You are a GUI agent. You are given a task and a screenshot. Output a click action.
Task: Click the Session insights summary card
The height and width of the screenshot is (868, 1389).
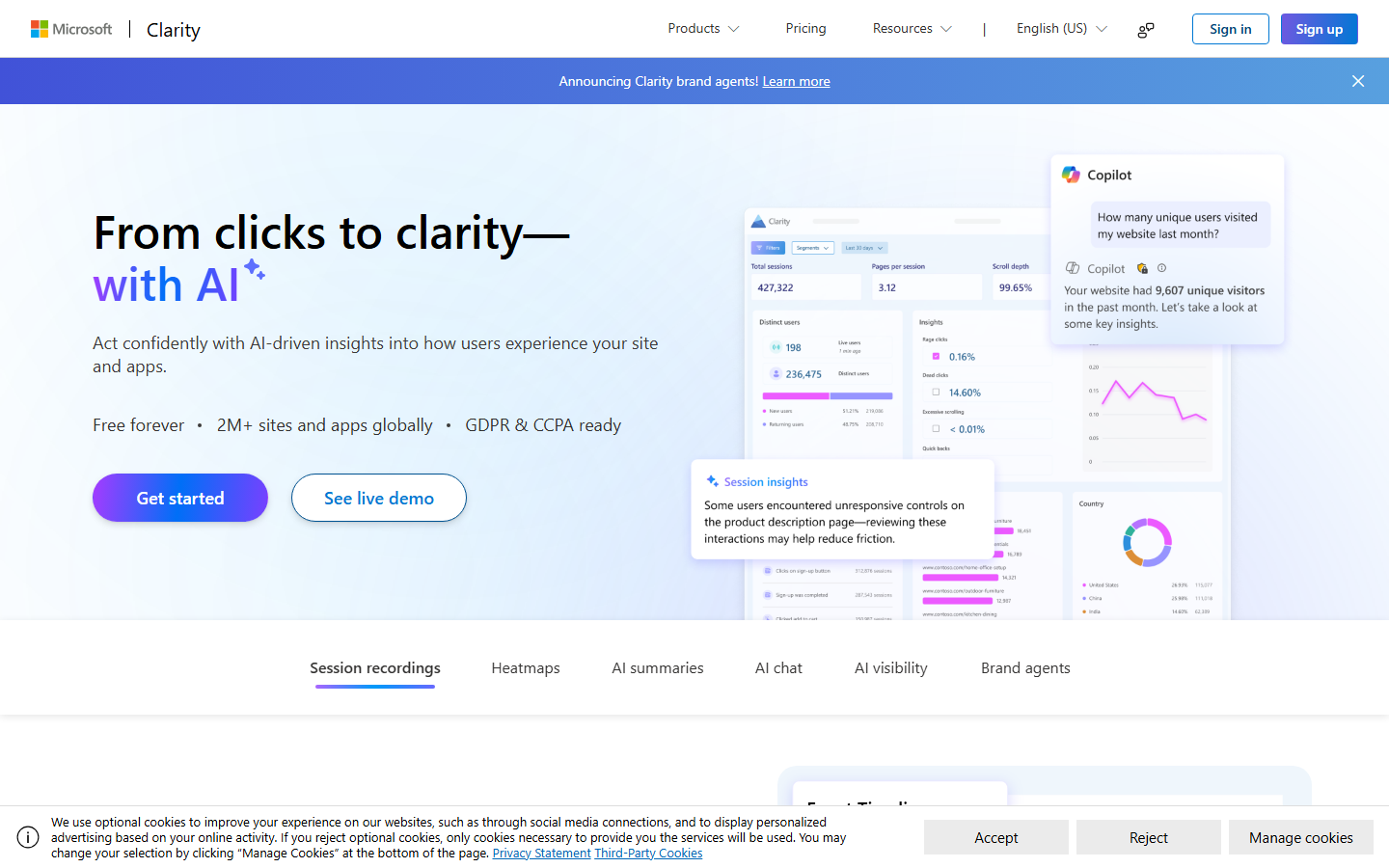[842, 509]
